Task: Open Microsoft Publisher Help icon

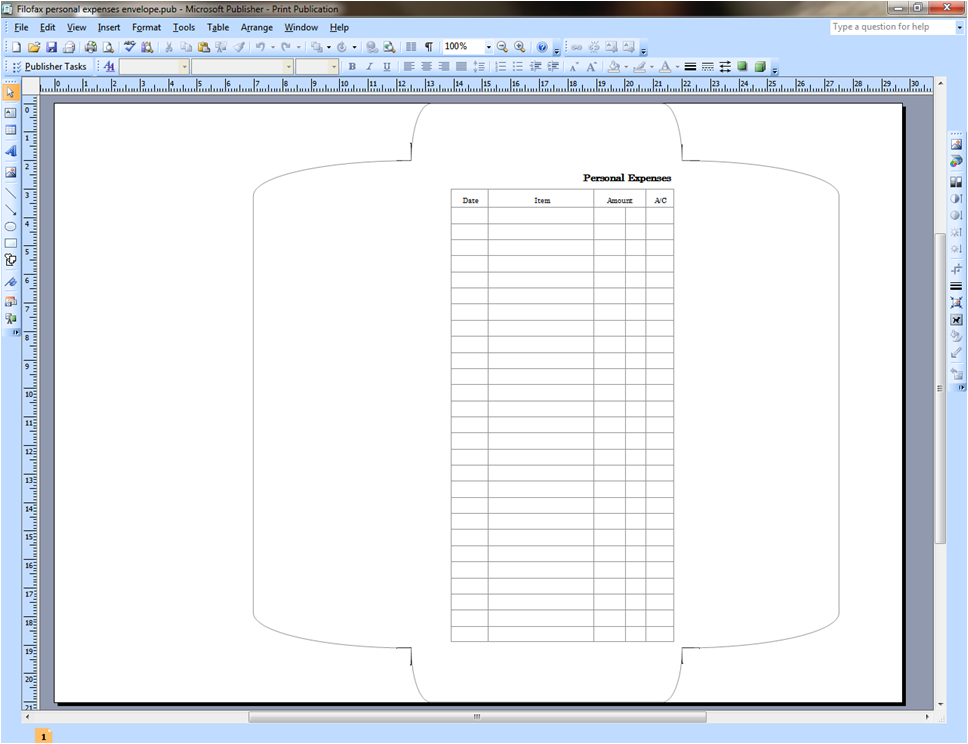Action: coord(542,47)
